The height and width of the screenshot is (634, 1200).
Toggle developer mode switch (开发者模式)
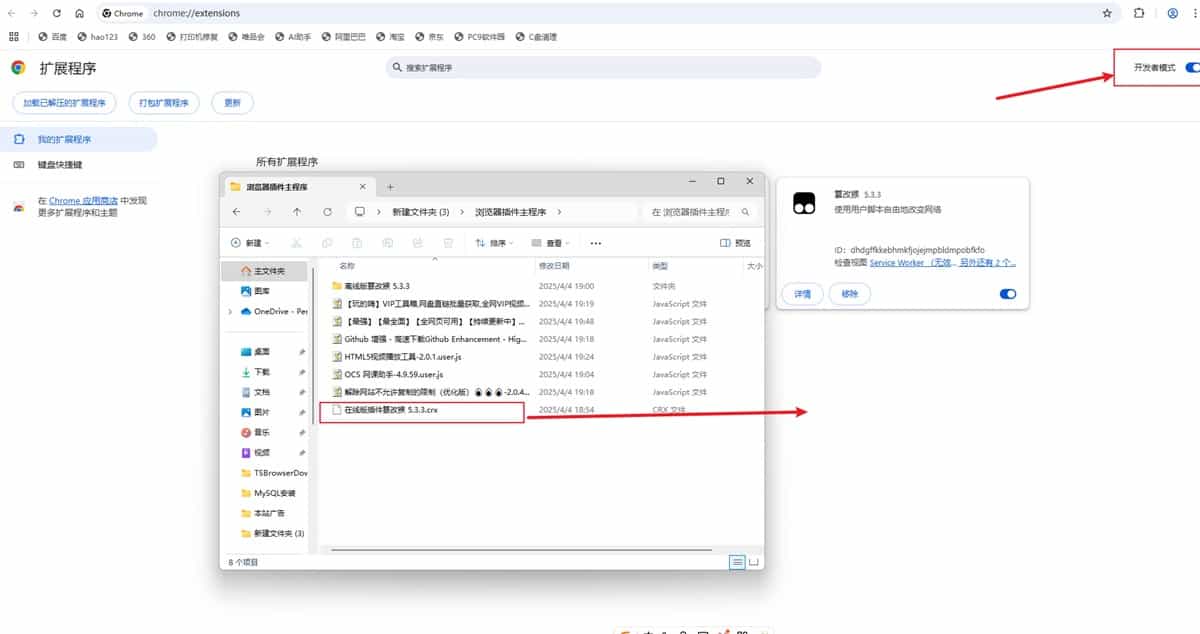coord(1191,67)
